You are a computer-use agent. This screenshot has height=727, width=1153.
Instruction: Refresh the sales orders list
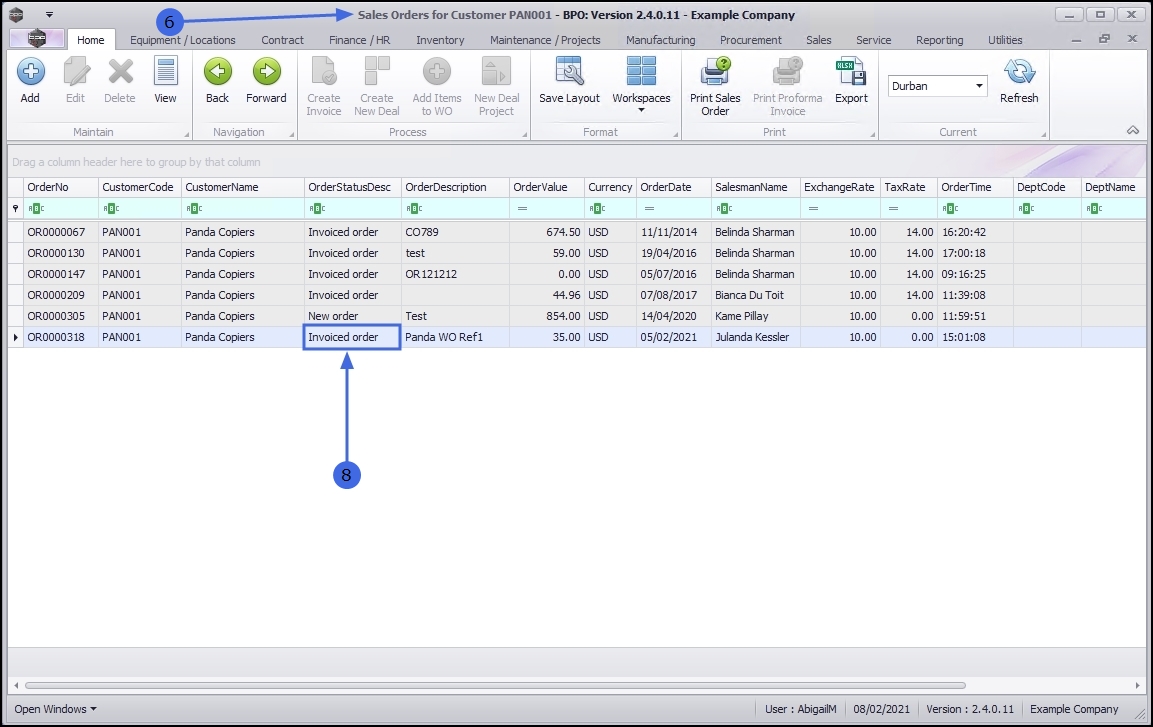coord(1019,80)
